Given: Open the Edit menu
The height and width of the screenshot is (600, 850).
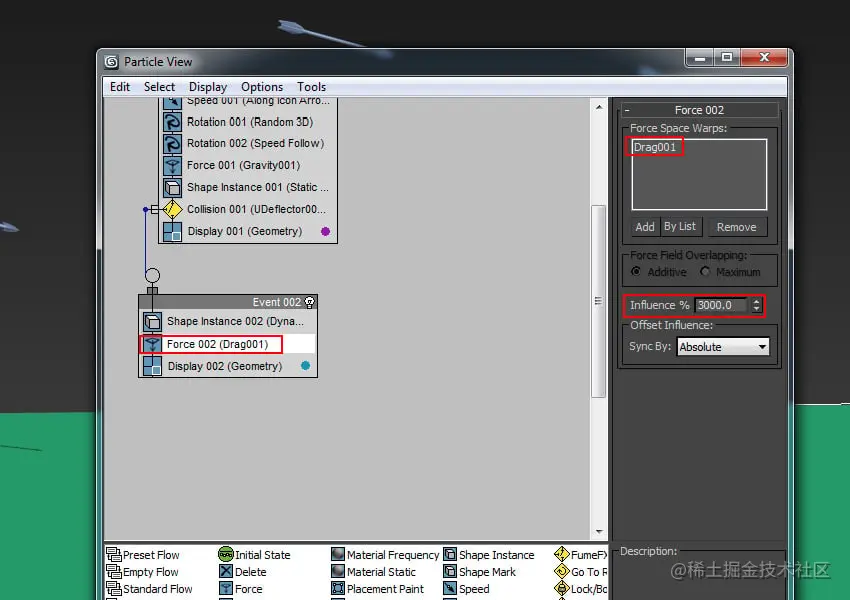Looking at the screenshot, I should [120, 87].
